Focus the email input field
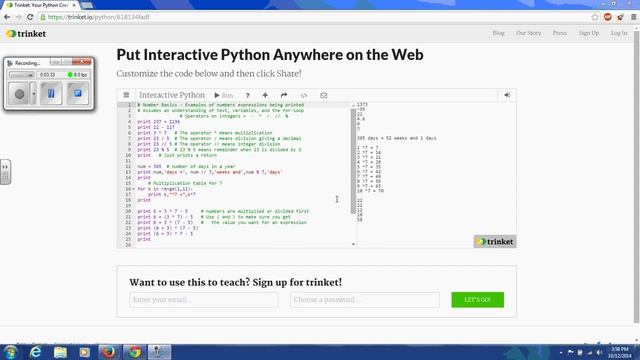 coord(204,300)
